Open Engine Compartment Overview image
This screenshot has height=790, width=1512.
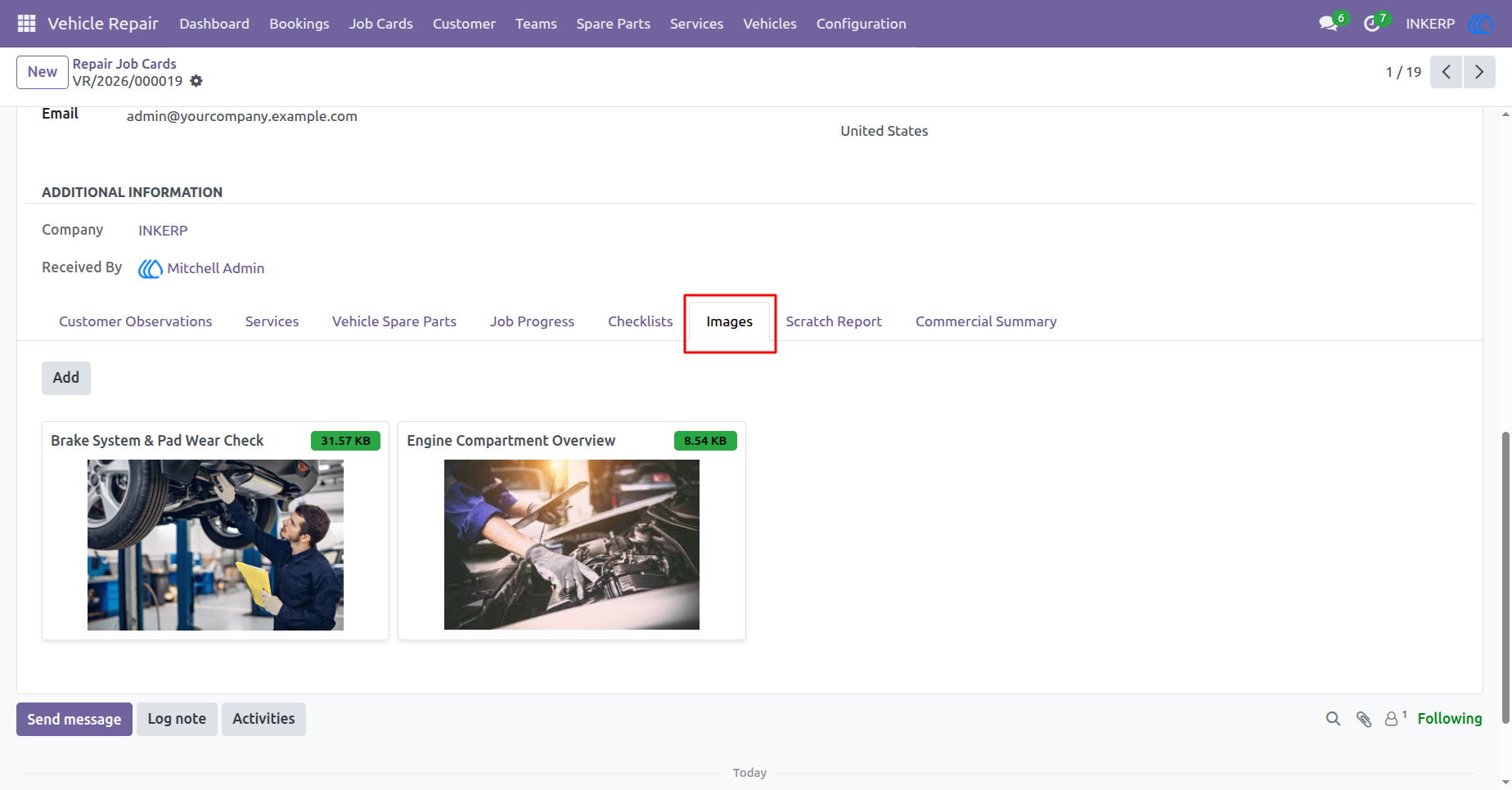point(572,545)
